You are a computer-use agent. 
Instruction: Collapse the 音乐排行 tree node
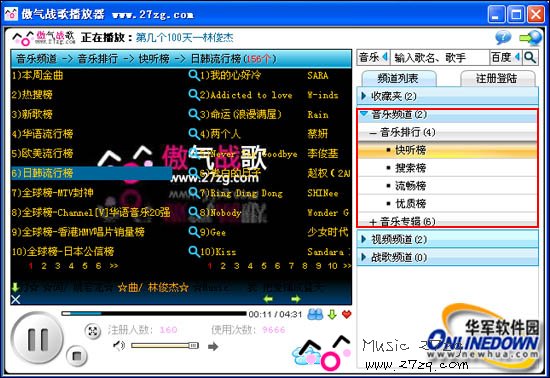coord(373,133)
